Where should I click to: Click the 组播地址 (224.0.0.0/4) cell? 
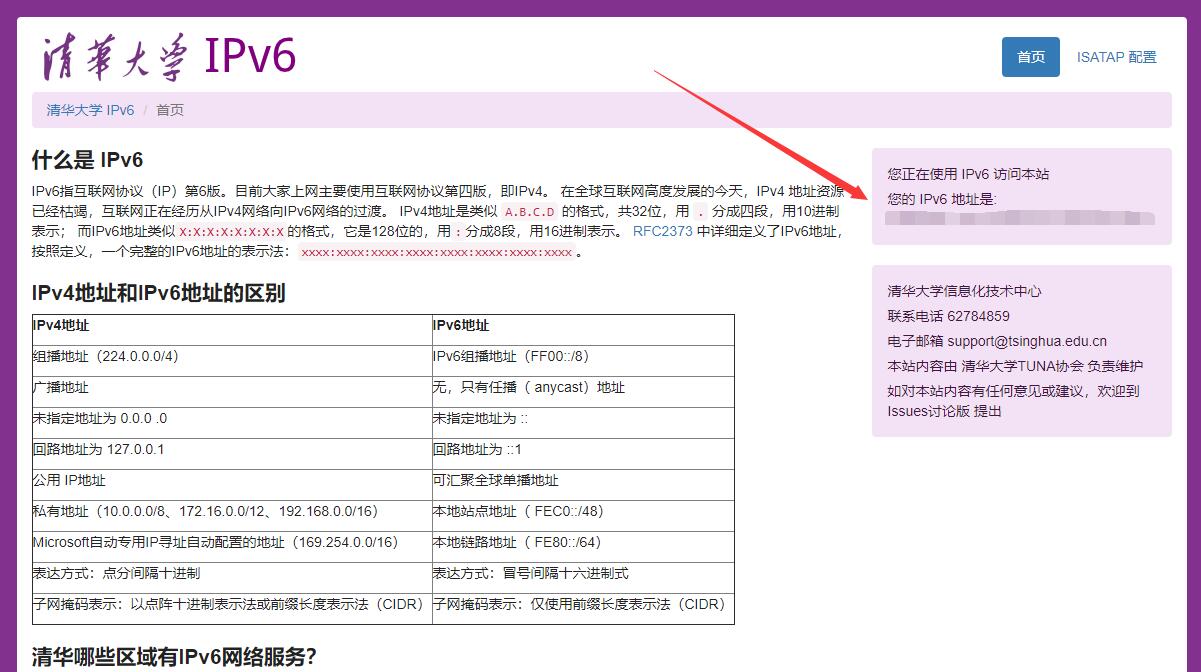pos(232,360)
